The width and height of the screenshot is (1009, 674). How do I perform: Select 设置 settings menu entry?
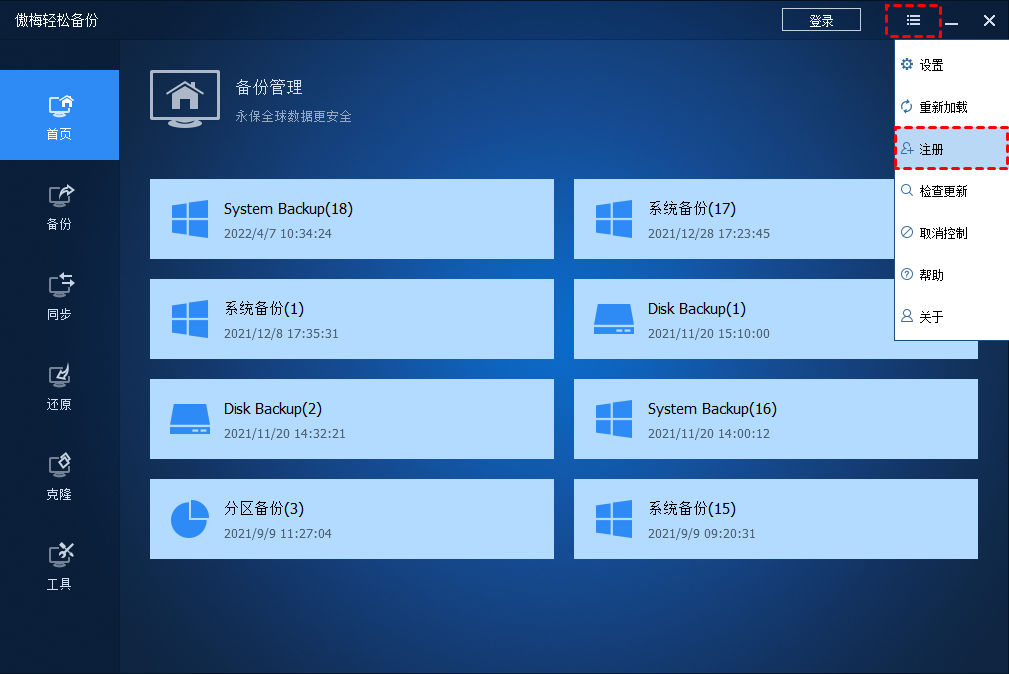[x=952, y=65]
